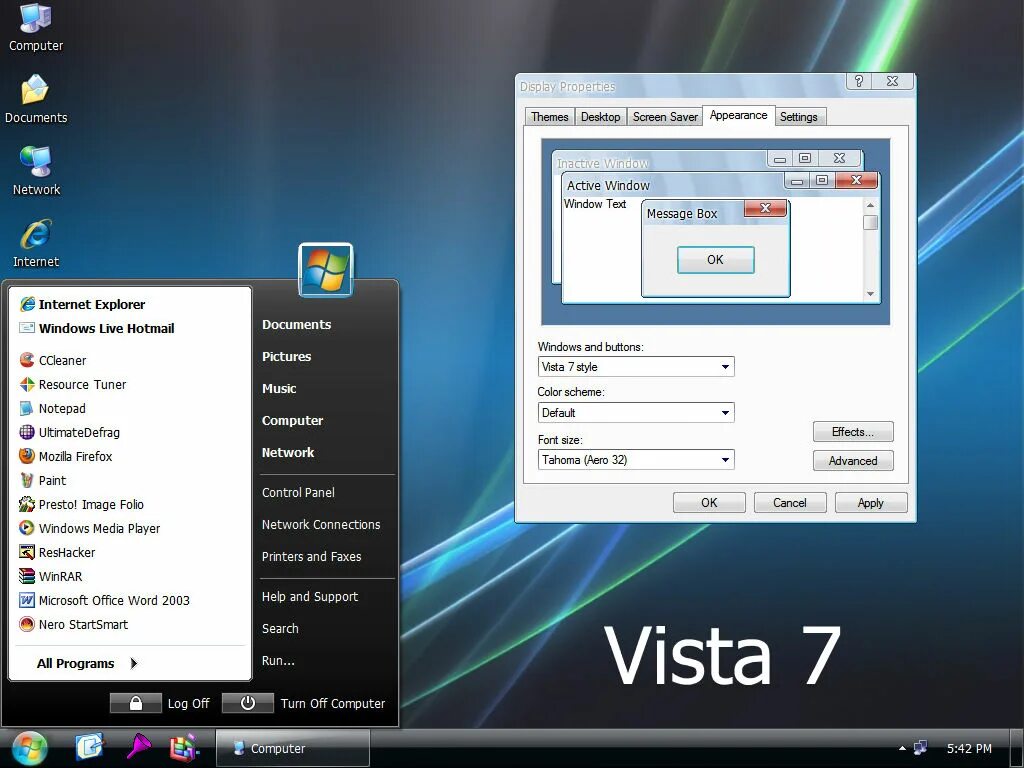The image size is (1024, 768).
Task: Click Cancel in Display Properties
Action: 790,503
